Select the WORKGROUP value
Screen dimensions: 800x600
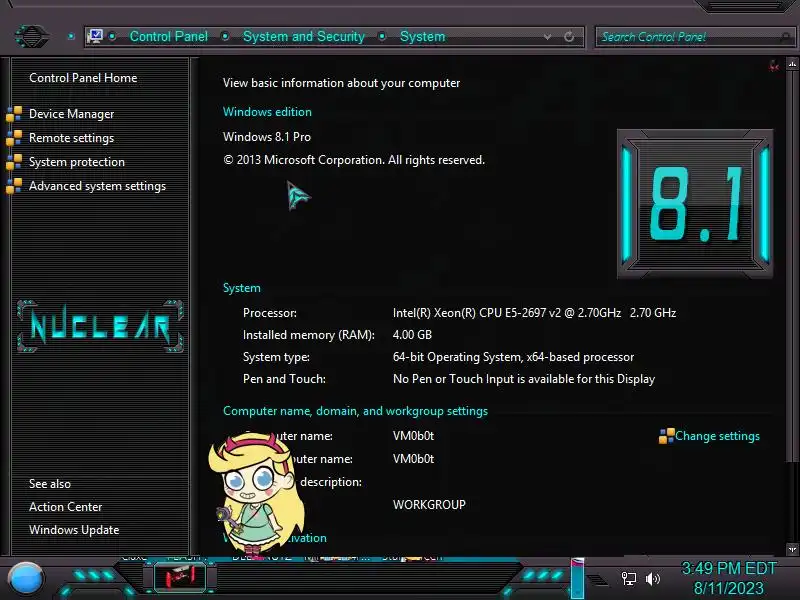(x=429, y=505)
